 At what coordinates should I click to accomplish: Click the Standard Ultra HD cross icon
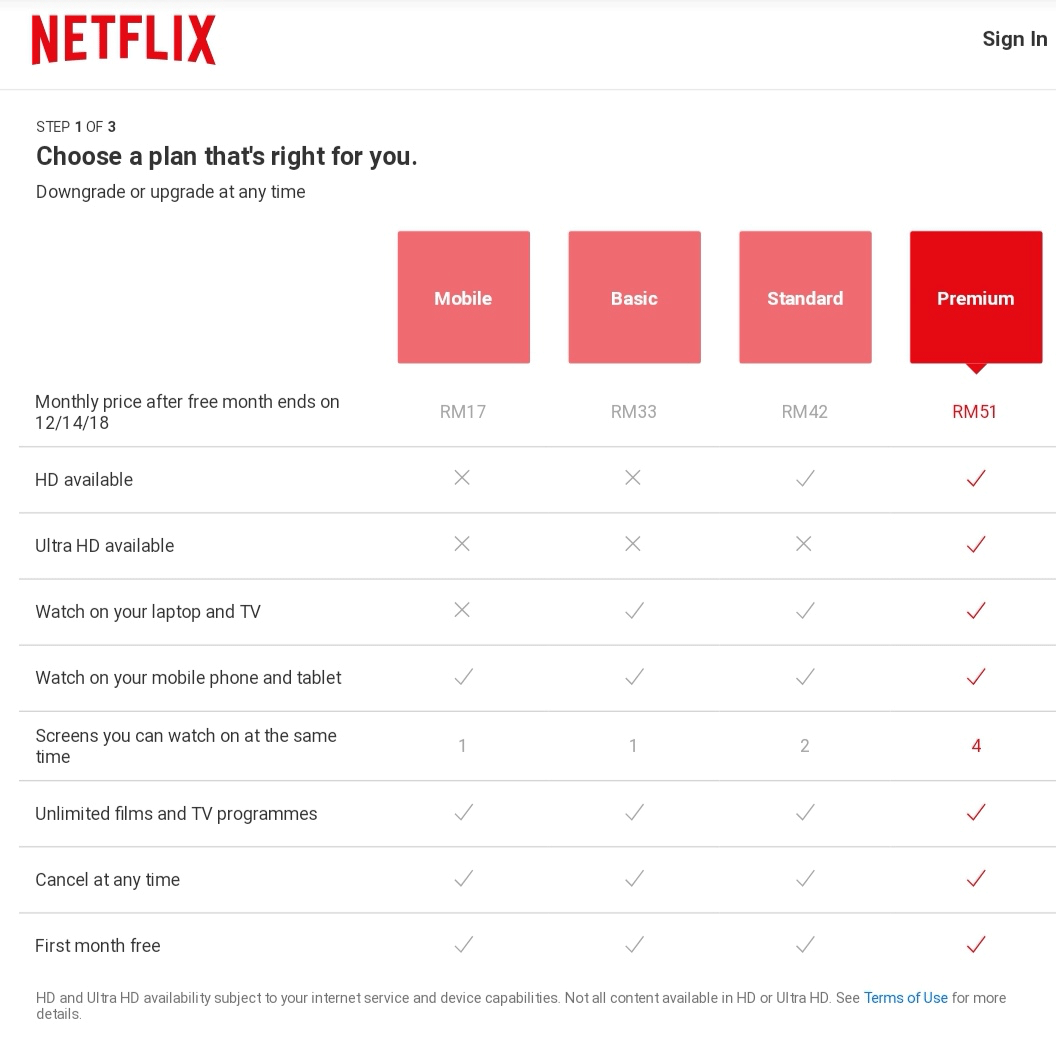tap(804, 544)
